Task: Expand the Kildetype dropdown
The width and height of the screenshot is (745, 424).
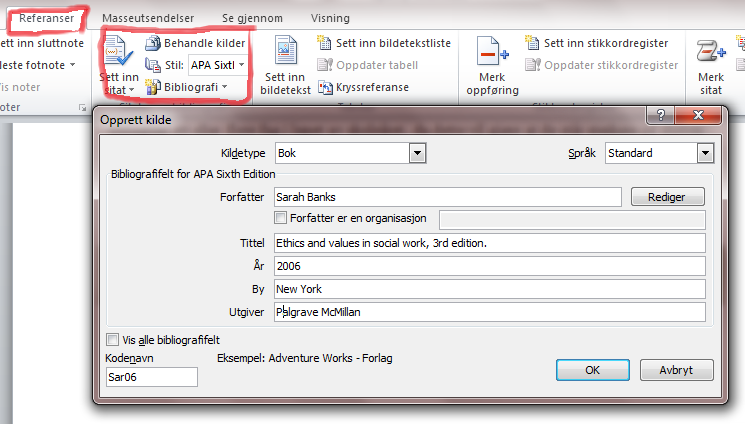Action: (x=417, y=153)
